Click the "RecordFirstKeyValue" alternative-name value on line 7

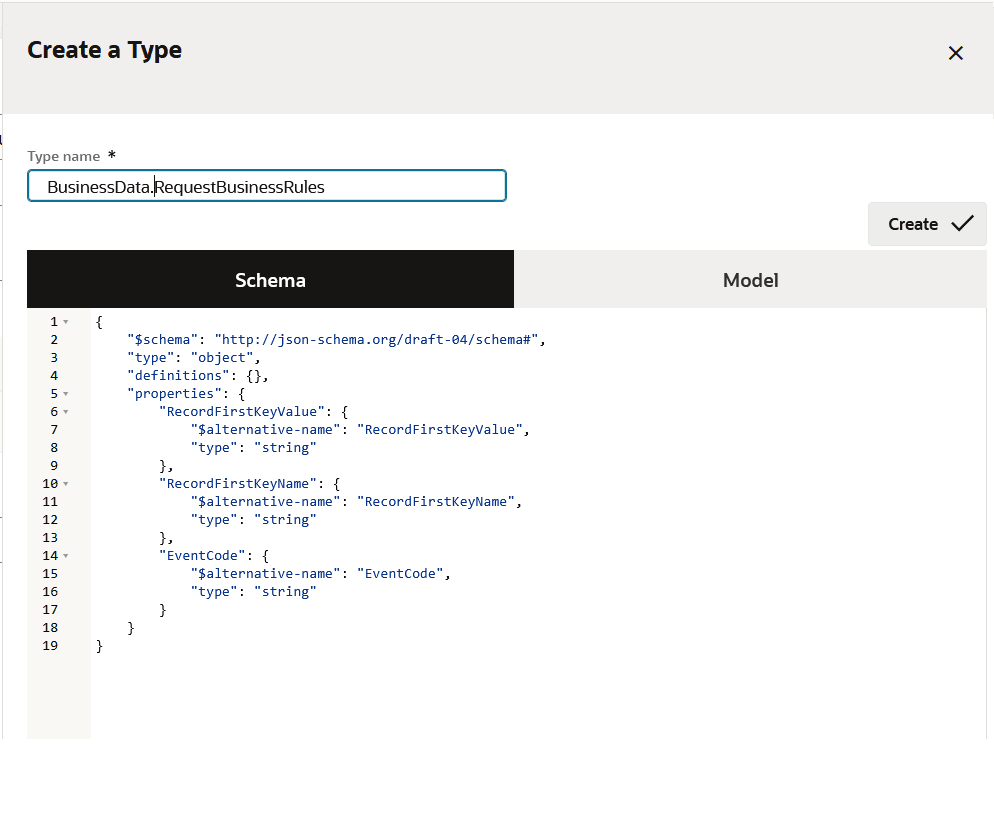[x=440, y=430]
